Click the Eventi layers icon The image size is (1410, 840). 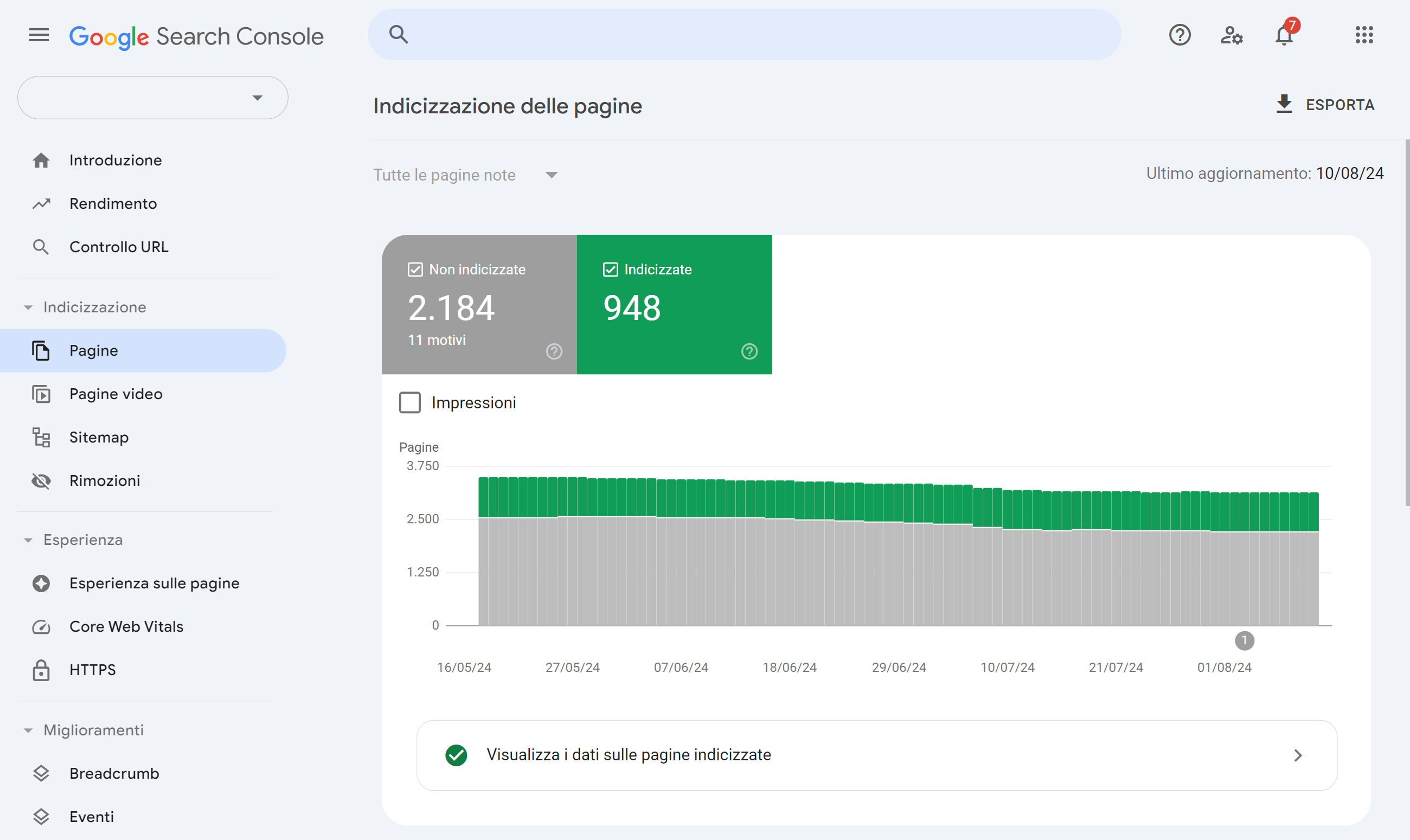click(41, 817)
